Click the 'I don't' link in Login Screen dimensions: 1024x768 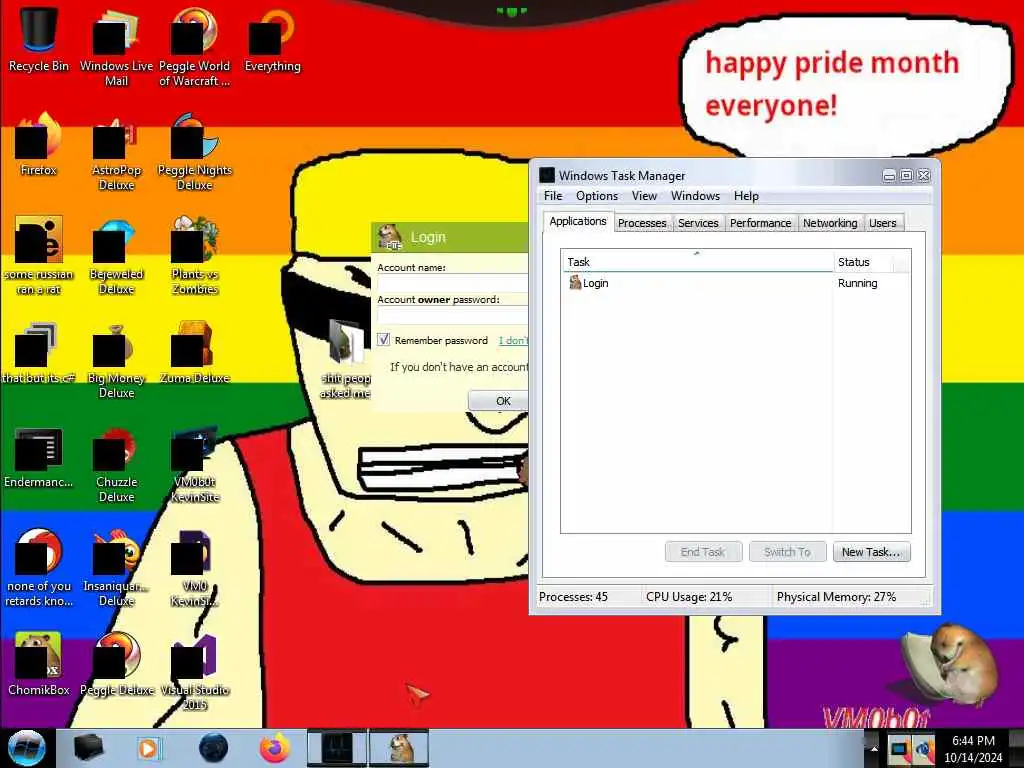(x=513, y=340)
